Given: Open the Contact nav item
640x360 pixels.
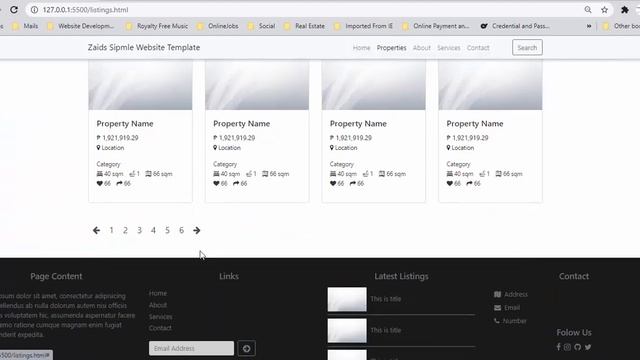Looking at the screenshot, I should click(478, 48).
